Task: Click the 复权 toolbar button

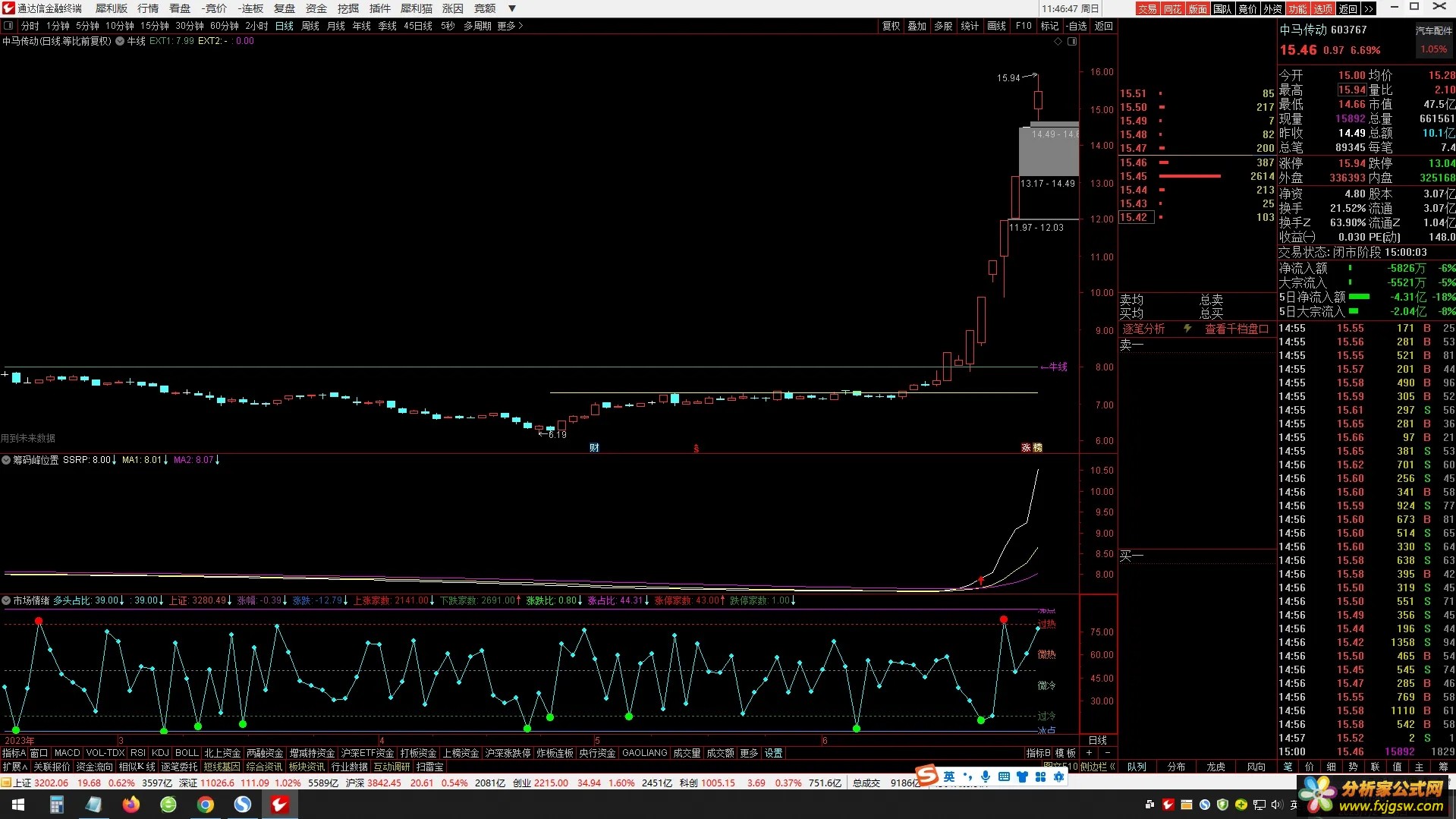Action: coord(892,26)
